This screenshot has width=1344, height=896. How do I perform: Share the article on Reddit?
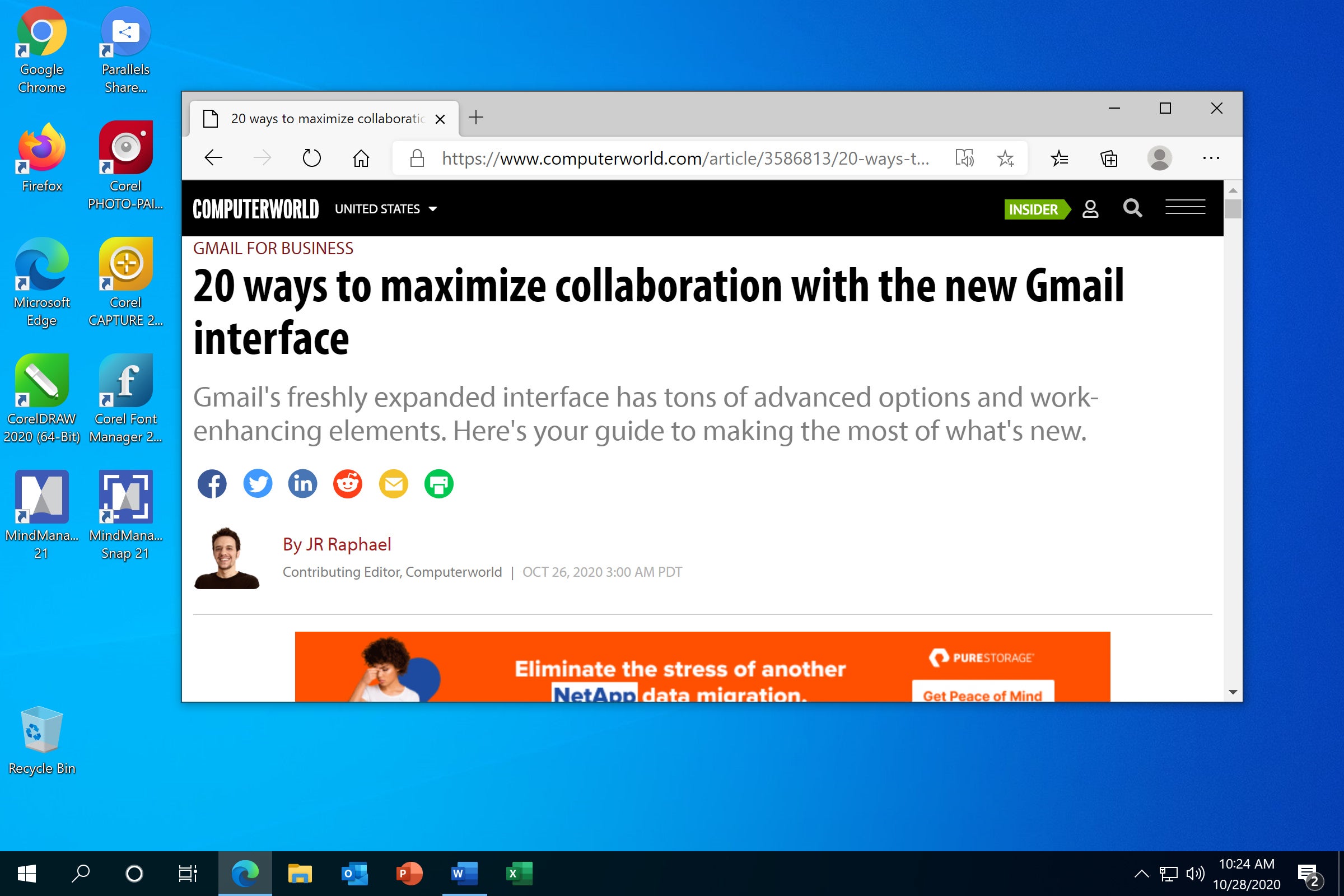(x=347, y=484)
